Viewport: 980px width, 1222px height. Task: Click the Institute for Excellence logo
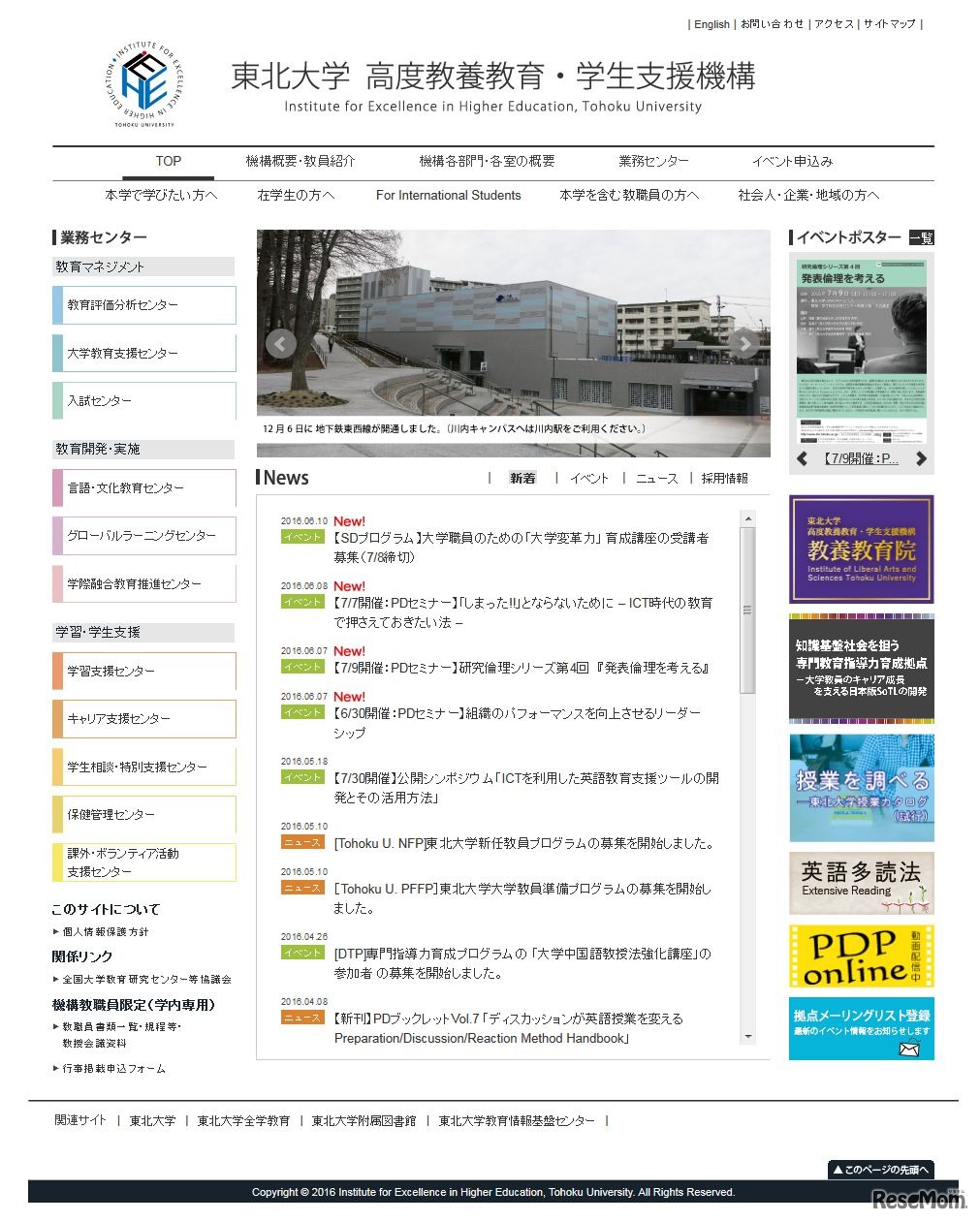pyautogui.click(x=143, y=84)
